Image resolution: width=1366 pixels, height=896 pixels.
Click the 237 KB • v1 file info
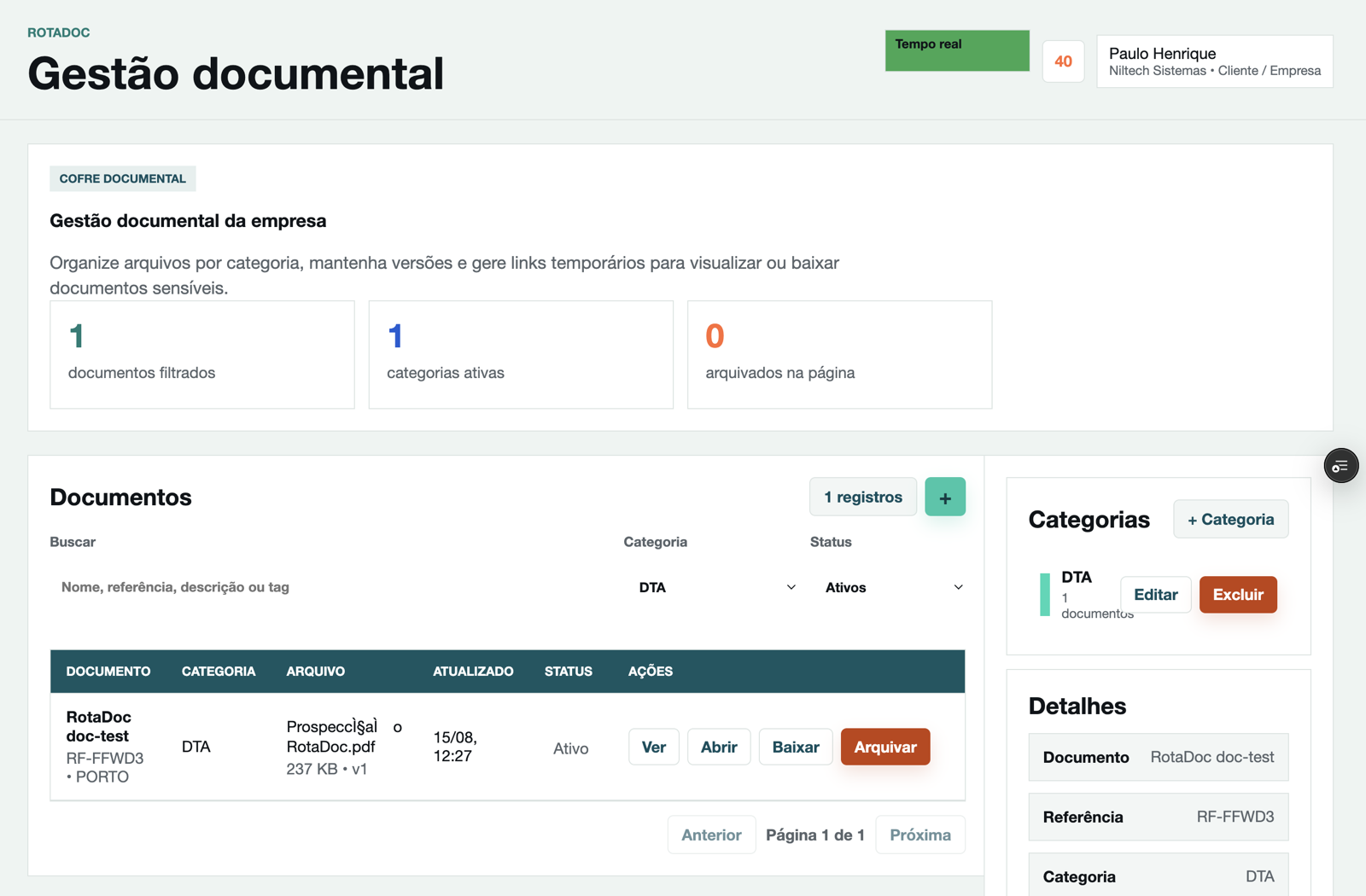[x=327, y=769]
